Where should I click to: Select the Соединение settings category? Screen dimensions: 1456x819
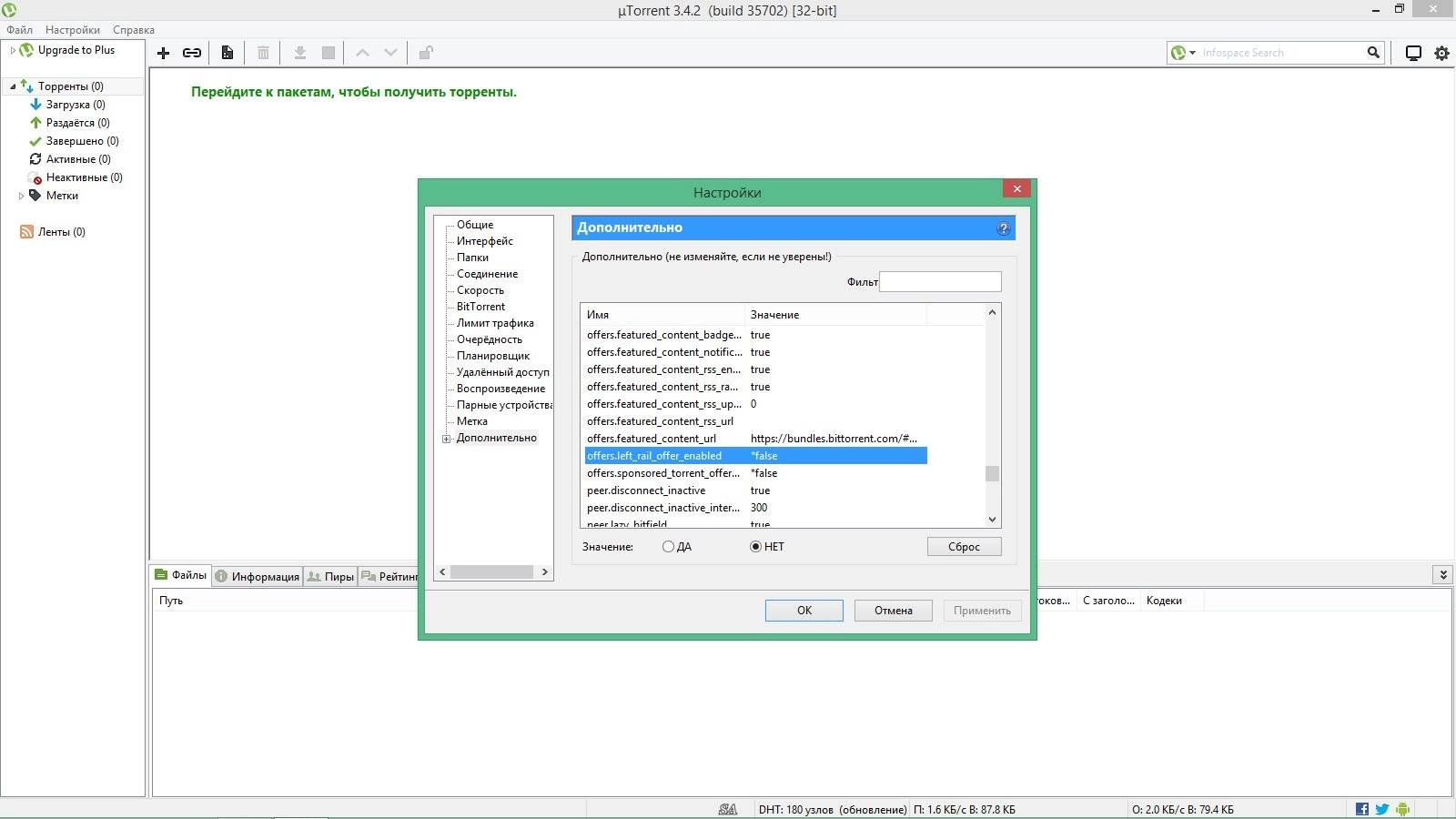coord(487,274)
